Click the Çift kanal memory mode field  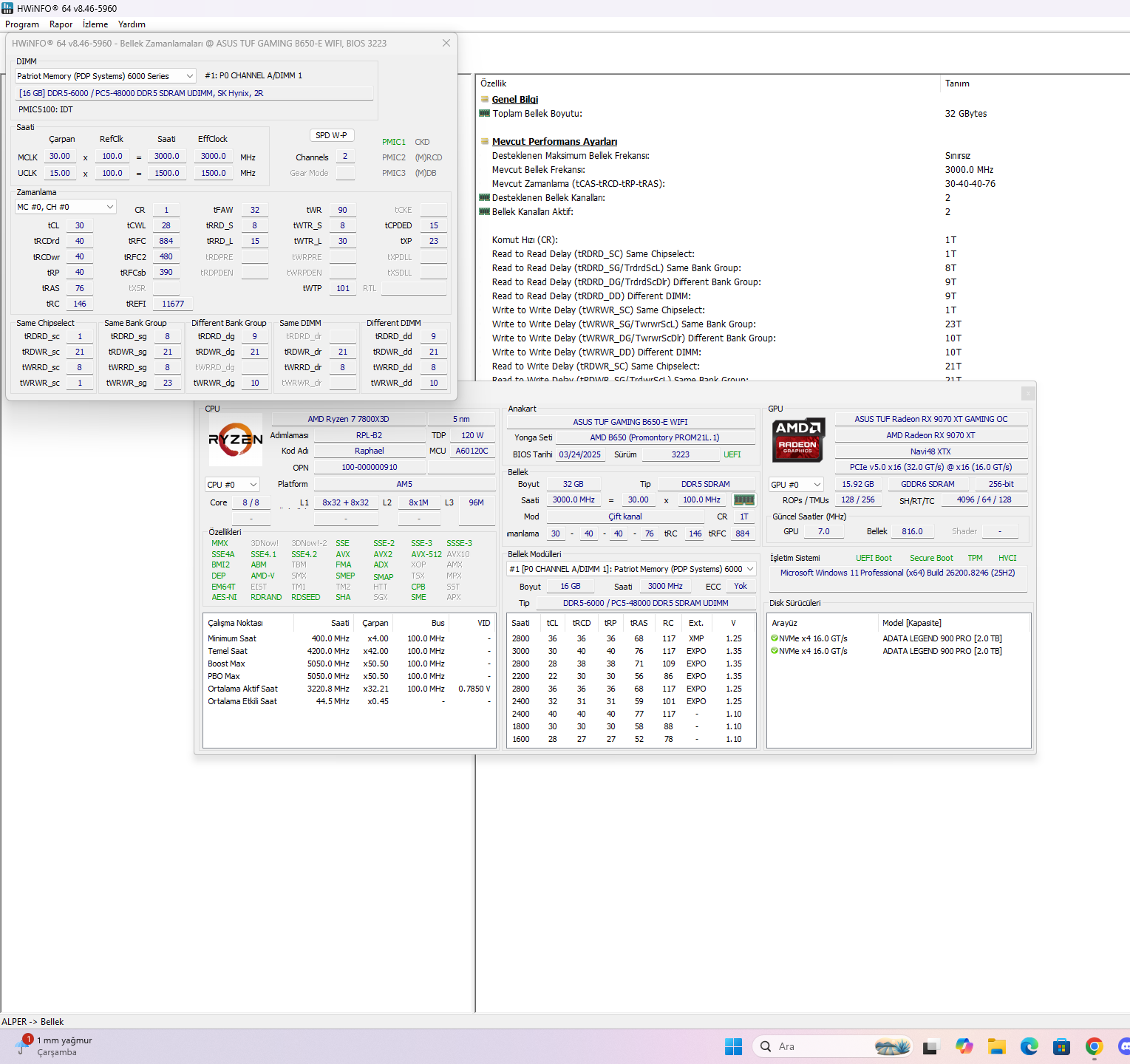click(x=625, y=516)
